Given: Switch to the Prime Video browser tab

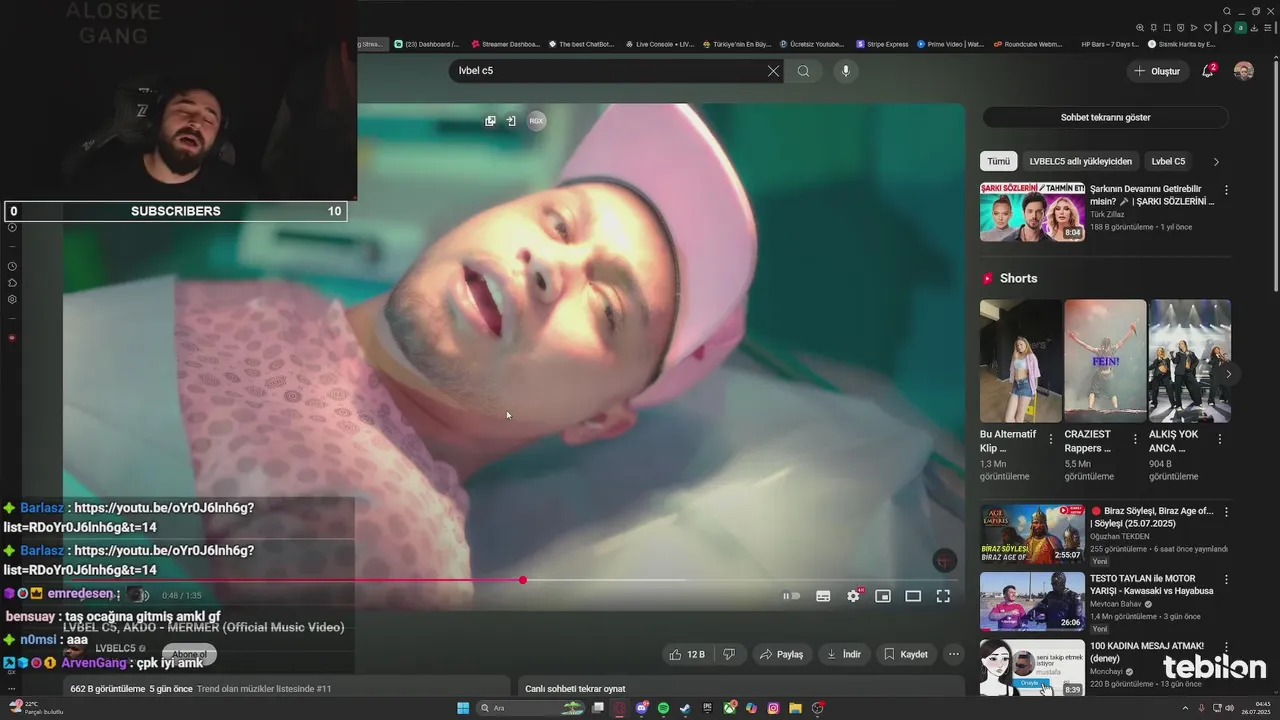Looking at the screenshot, I should pyautogui.click(x=951, y=44).
